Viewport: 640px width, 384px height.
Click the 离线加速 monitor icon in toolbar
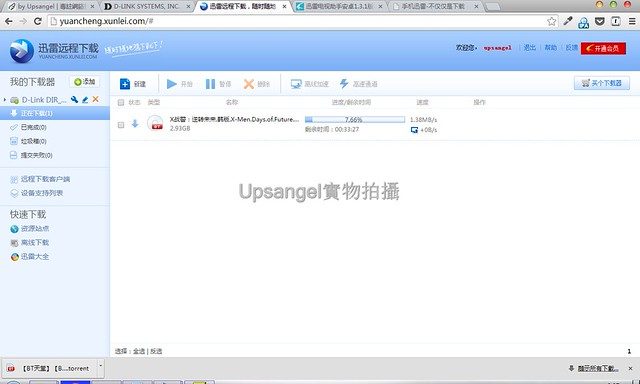point(296,84)
